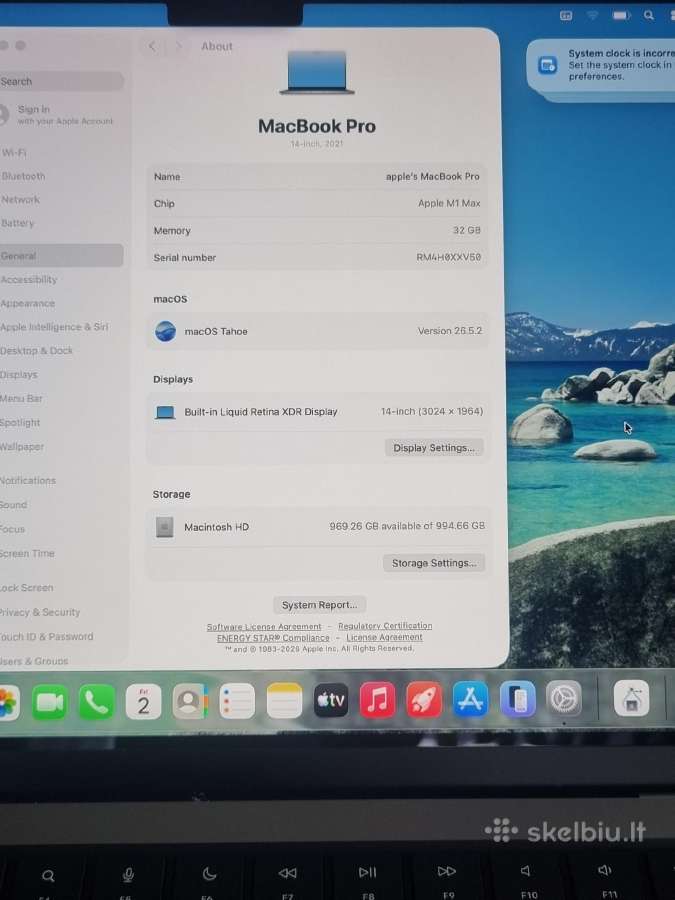Open Notifications in the sidebar
The width and height of the screenshot is (675, 900).
point(60,480)
